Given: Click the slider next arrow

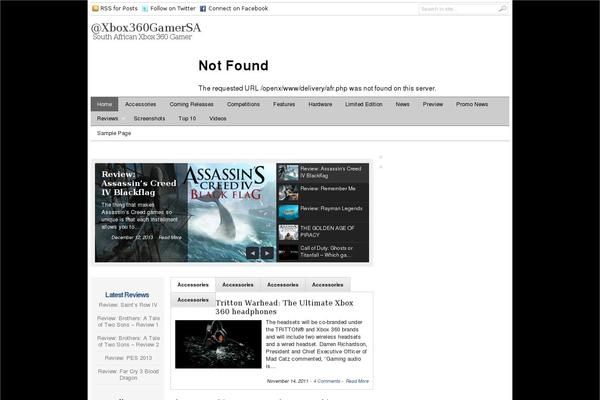Looking at the screenshot, I should [x=267, y=253].
